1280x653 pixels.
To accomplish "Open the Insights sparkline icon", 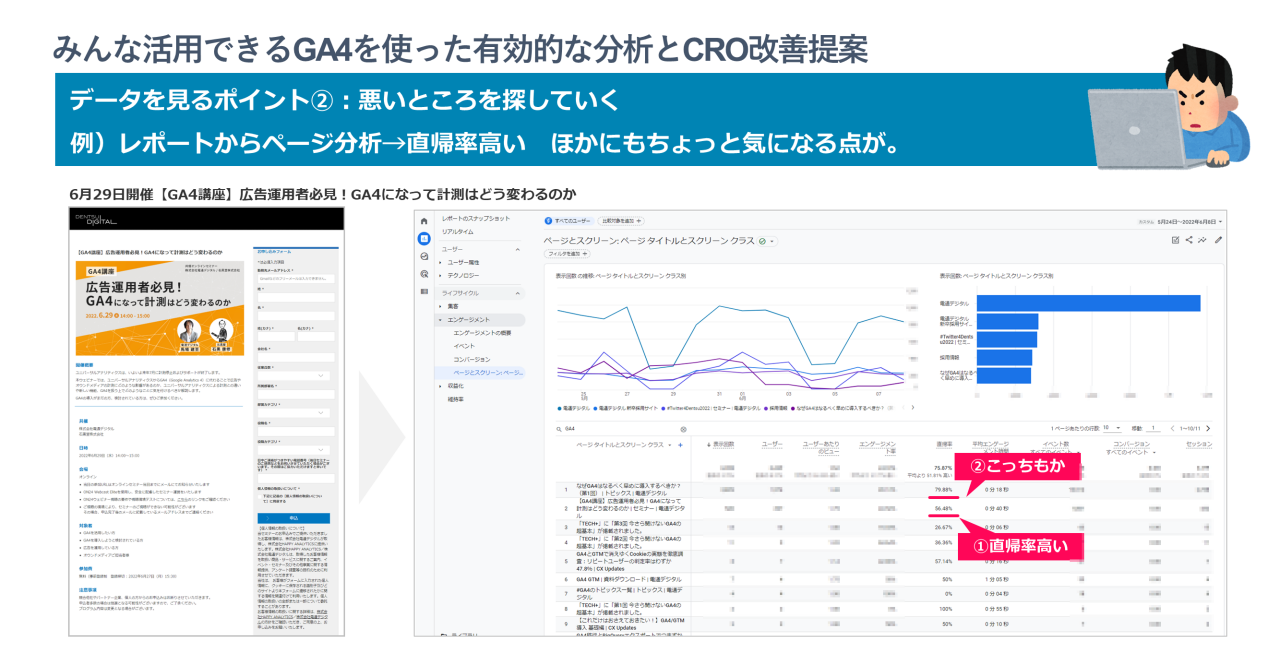I will click(x=1203, y=240).
